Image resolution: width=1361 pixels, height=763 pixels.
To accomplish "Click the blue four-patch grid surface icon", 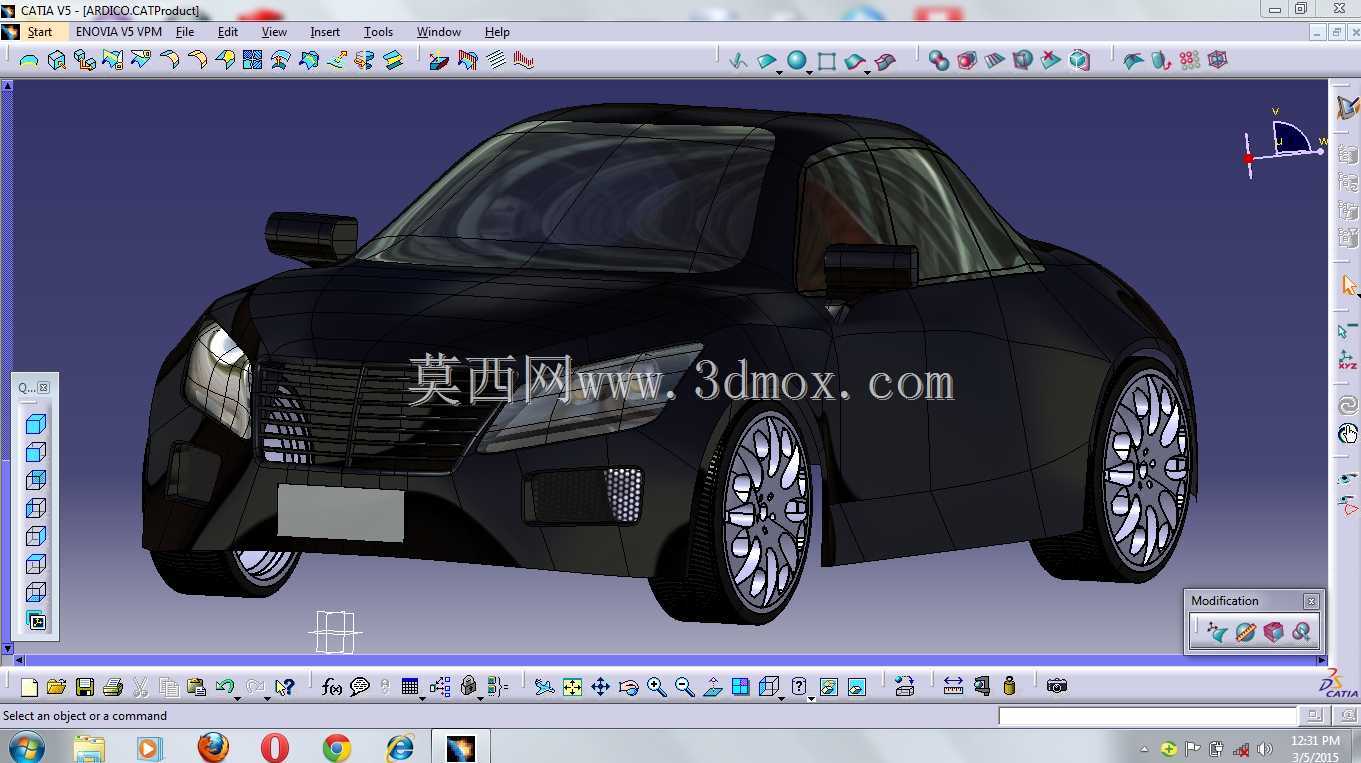I will point(253,60).
